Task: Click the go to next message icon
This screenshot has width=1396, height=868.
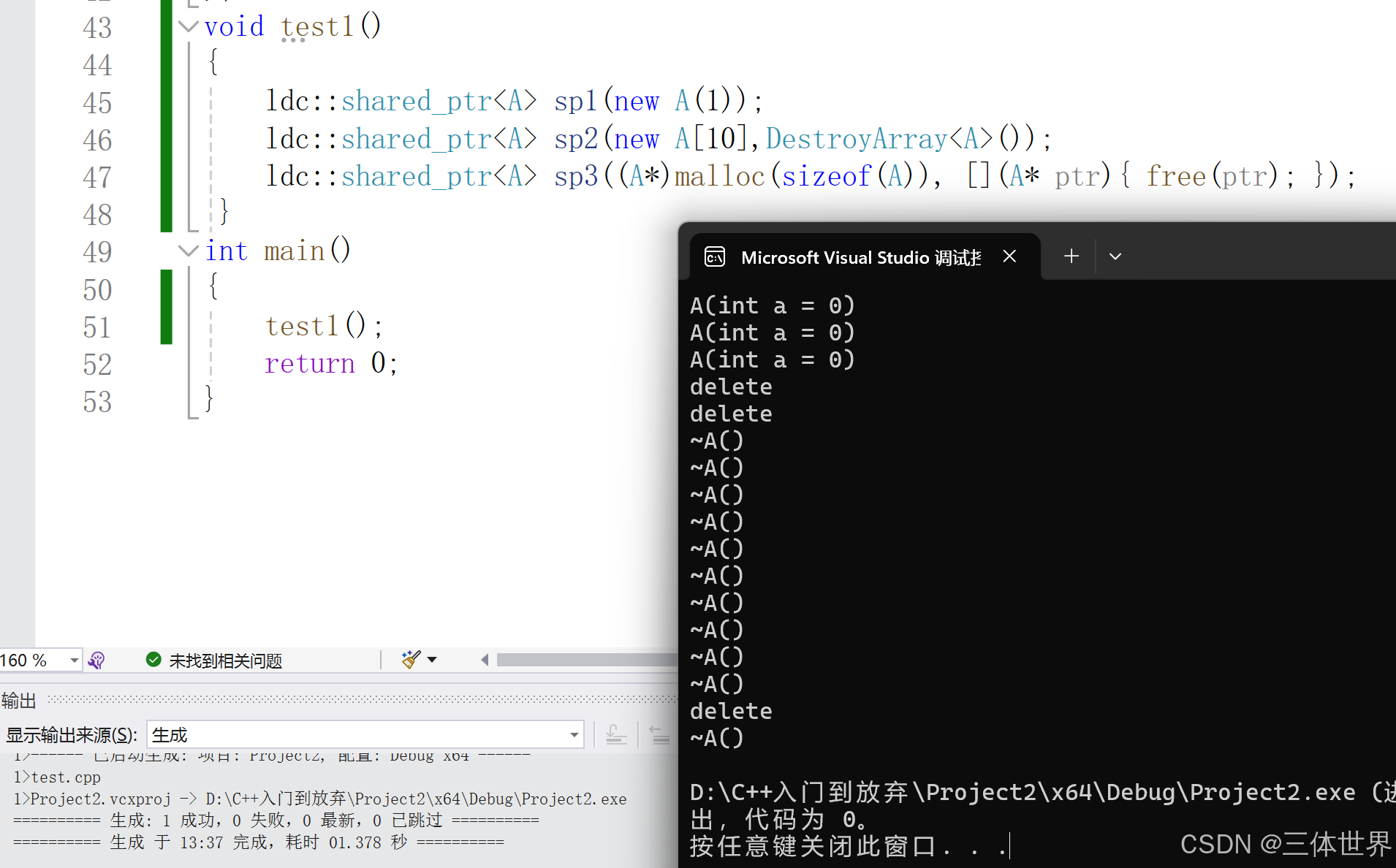Action: (x=659, y=734)
